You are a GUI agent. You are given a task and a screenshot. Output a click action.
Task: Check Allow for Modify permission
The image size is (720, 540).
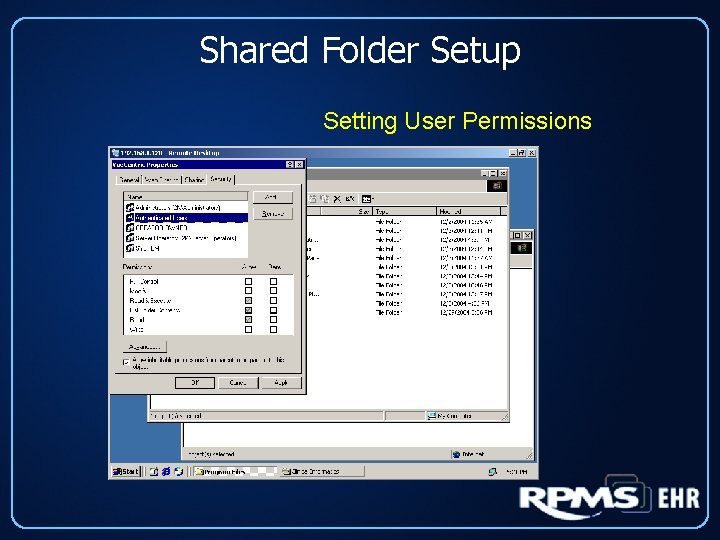pyautogui.click(x=248, y=291)
